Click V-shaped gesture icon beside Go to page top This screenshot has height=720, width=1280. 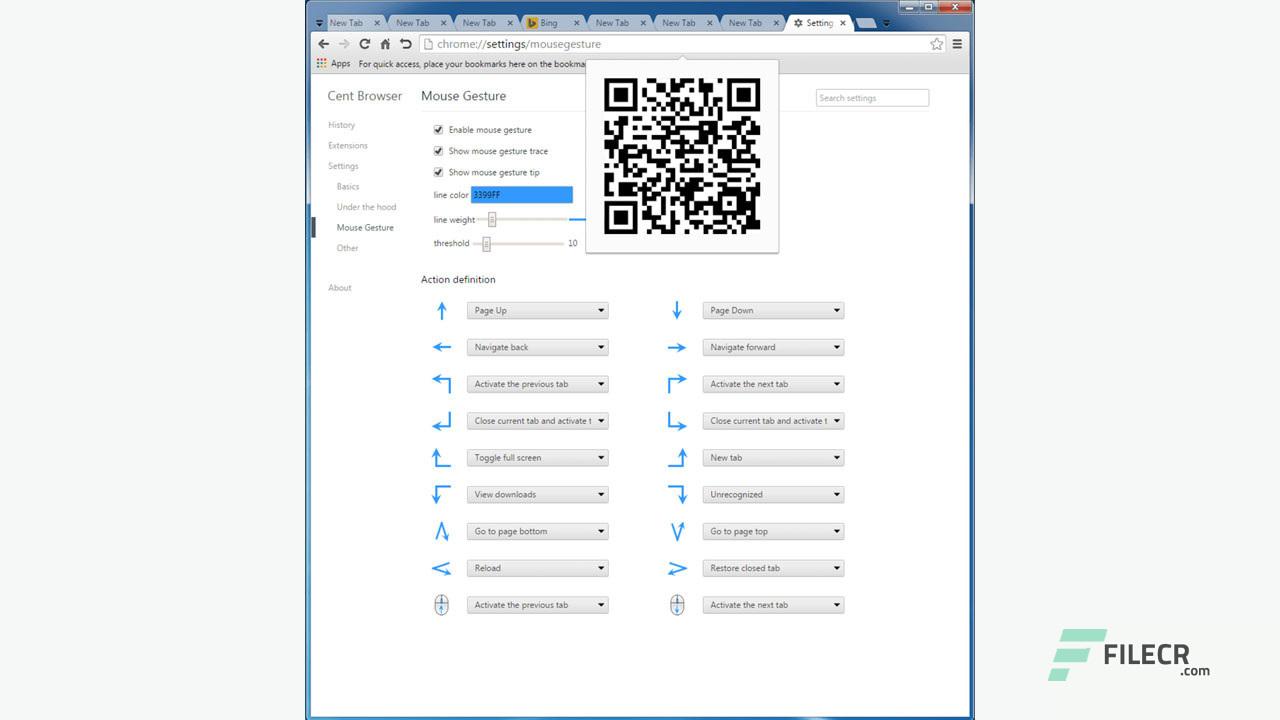677,531
